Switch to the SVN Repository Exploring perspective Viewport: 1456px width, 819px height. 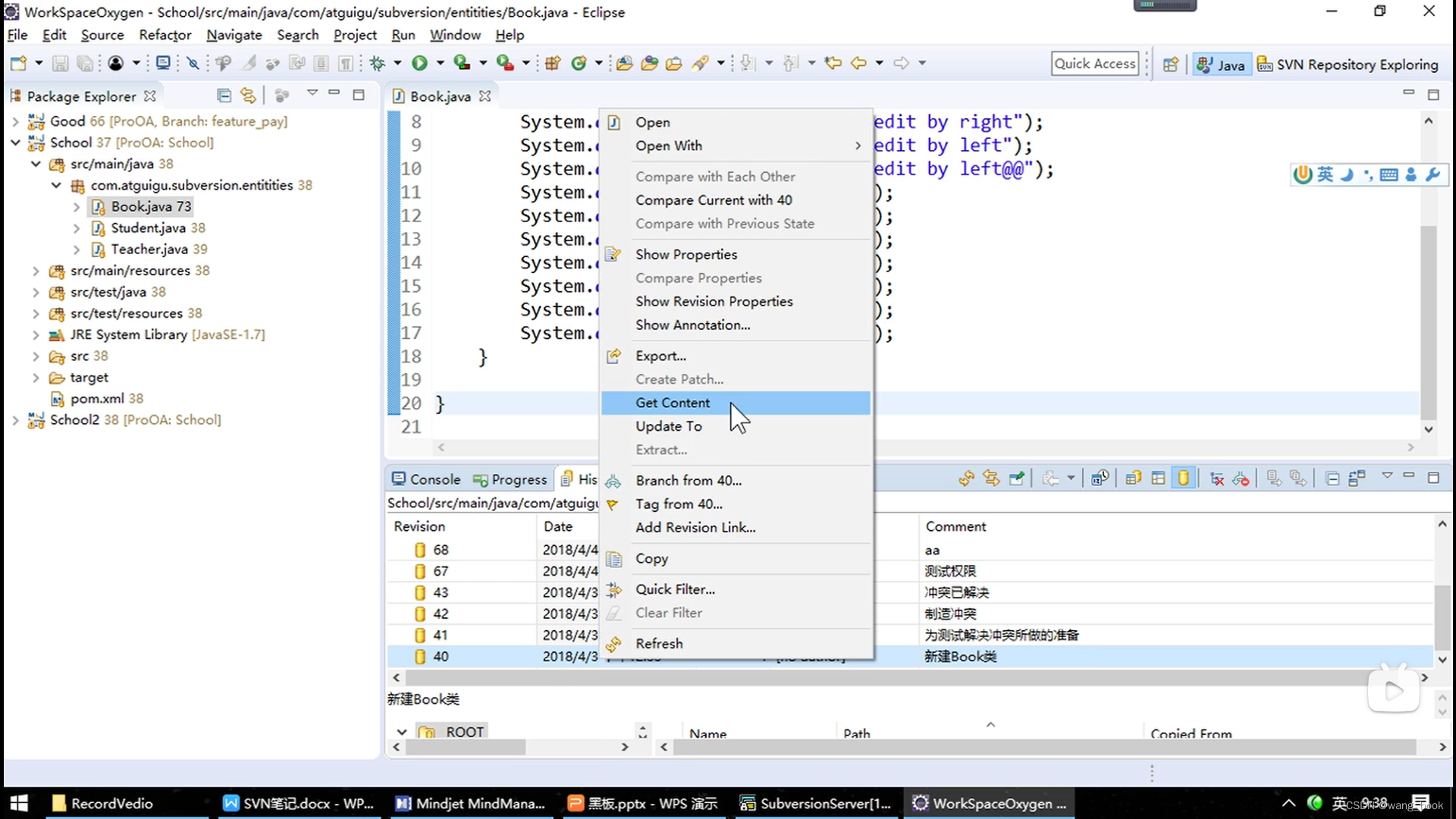coord(1348,64)
